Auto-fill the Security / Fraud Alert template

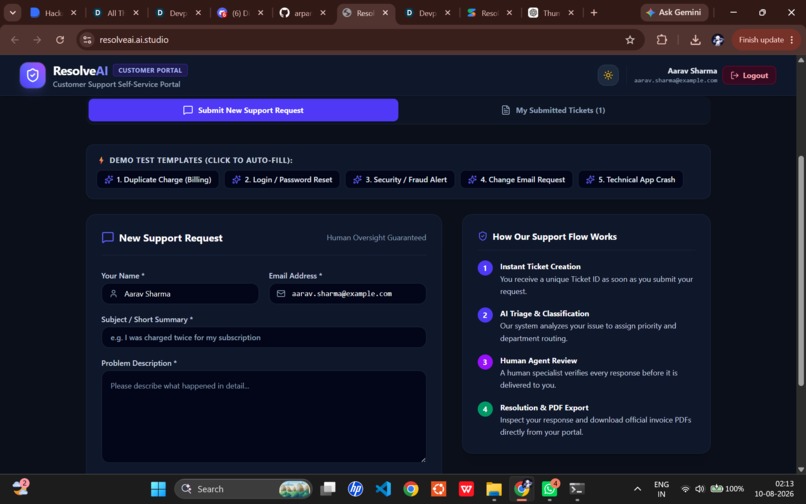click(400, 179)
